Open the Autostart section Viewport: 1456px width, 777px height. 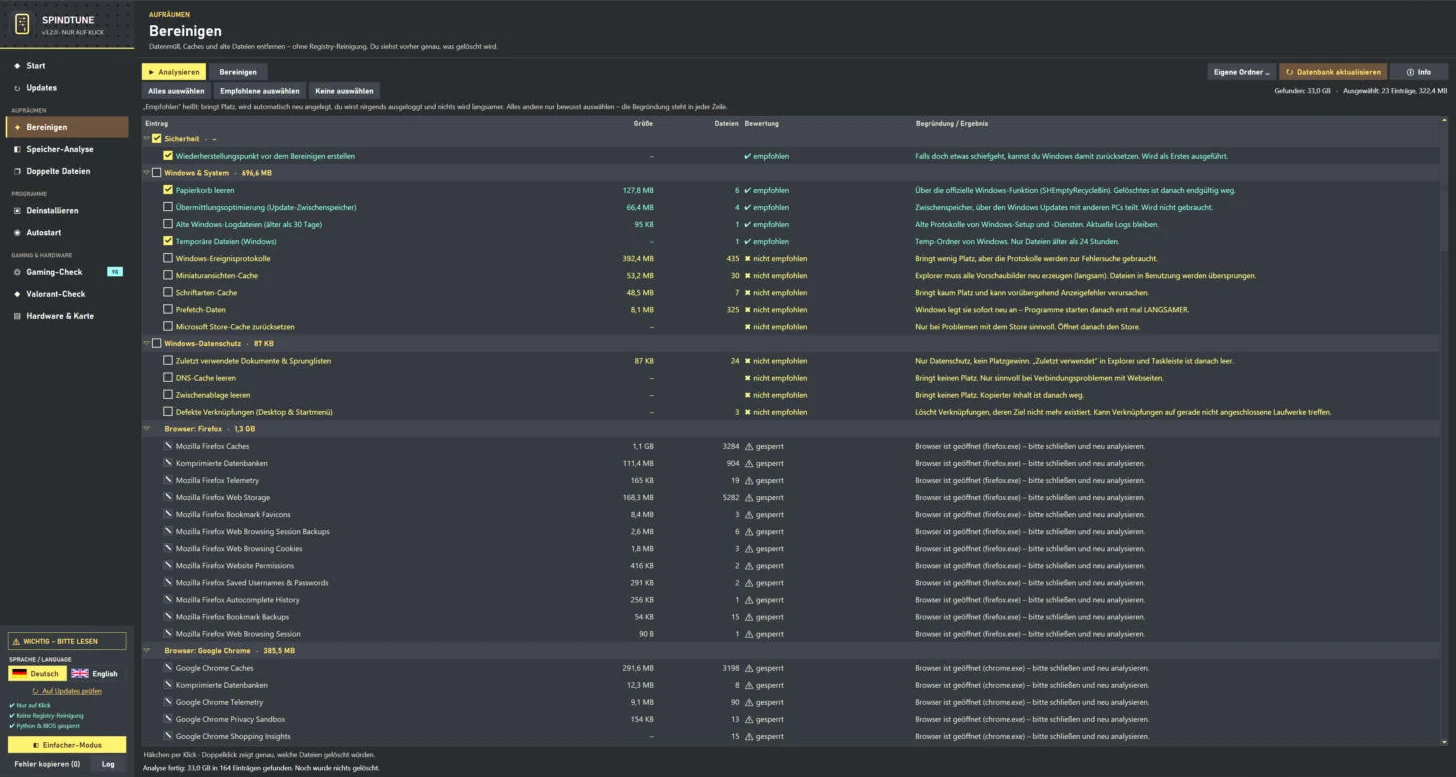click(x=66, y=232)
